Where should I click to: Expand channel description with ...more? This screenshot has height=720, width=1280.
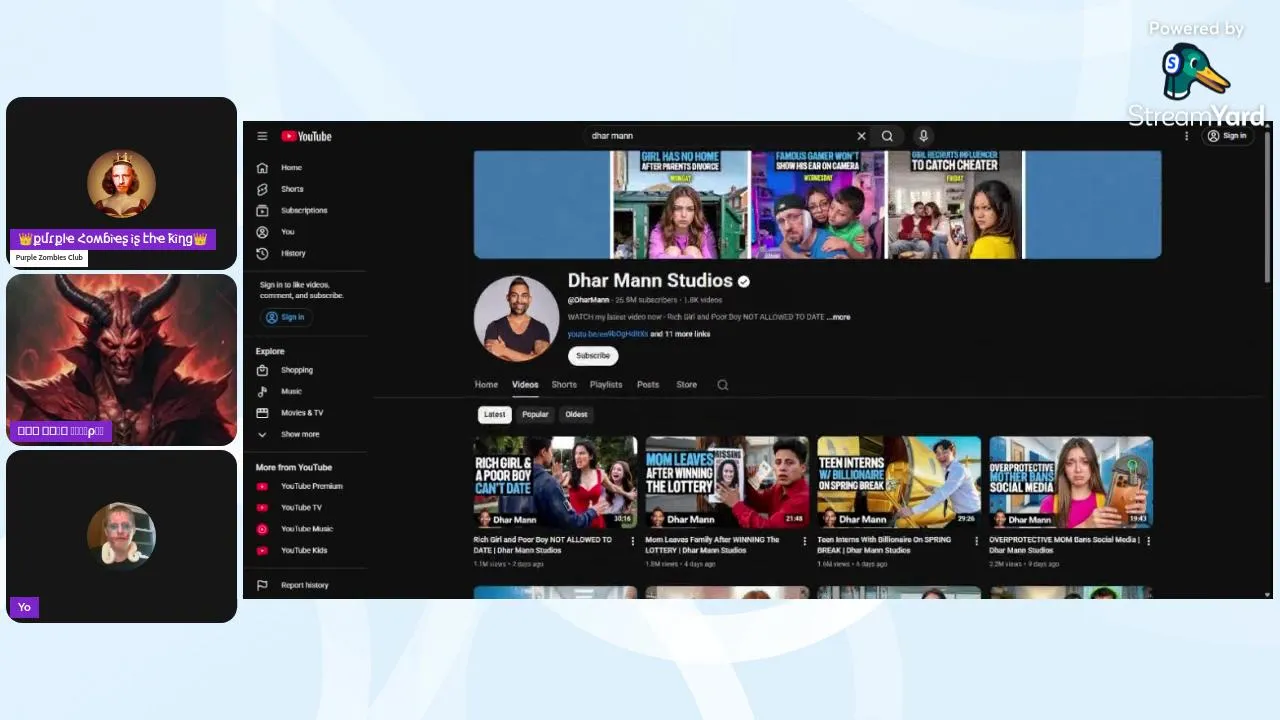pyautogui.click(x=840, y=317)
